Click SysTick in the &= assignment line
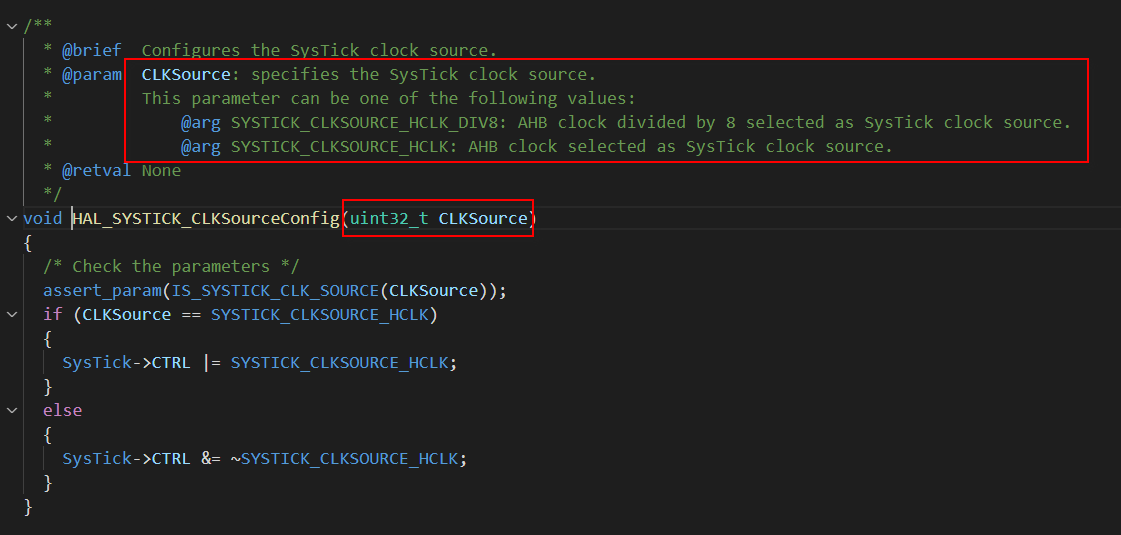 (x=97, y=458)
